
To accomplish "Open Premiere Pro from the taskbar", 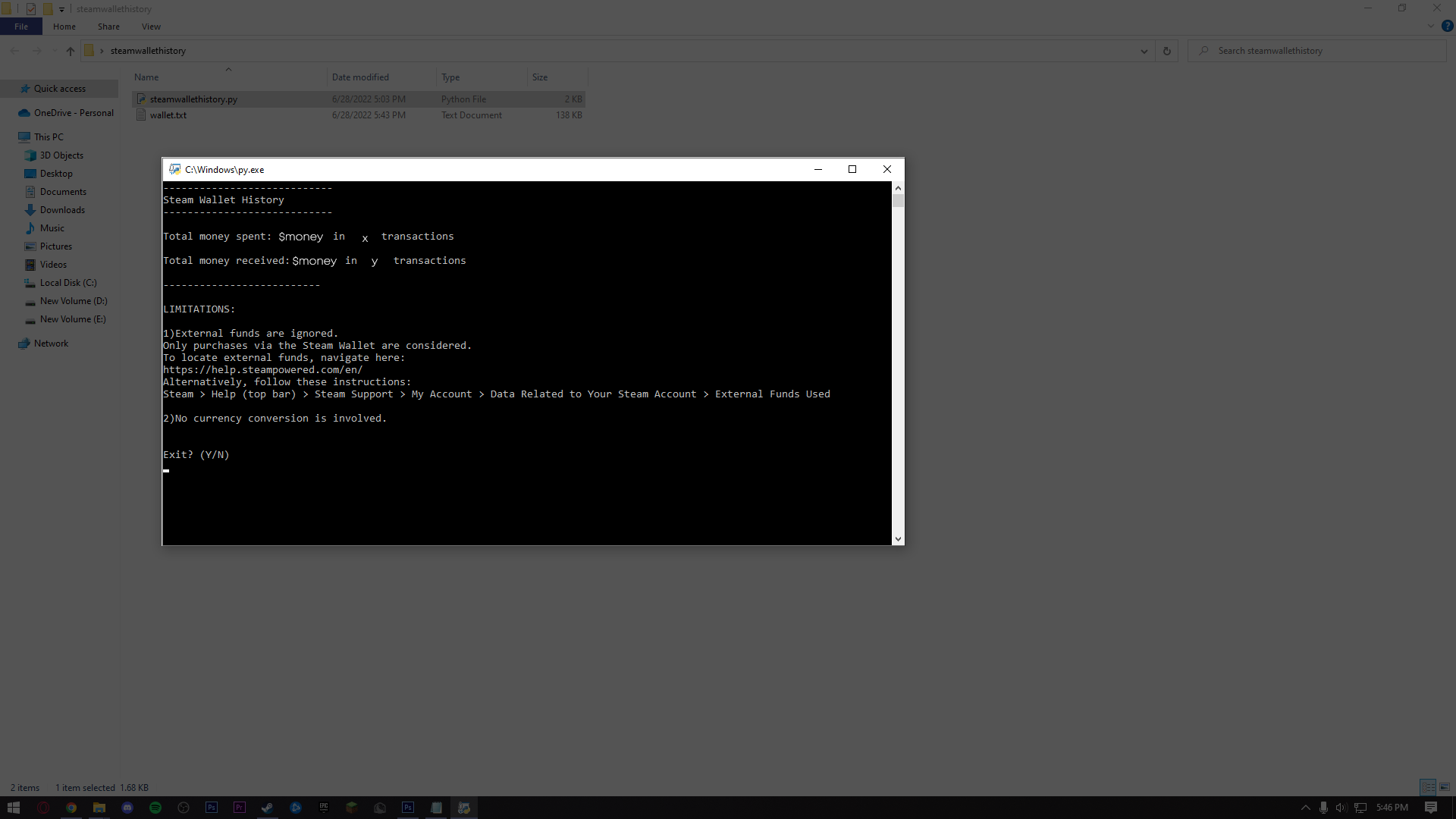I will [x=240, y=808].
